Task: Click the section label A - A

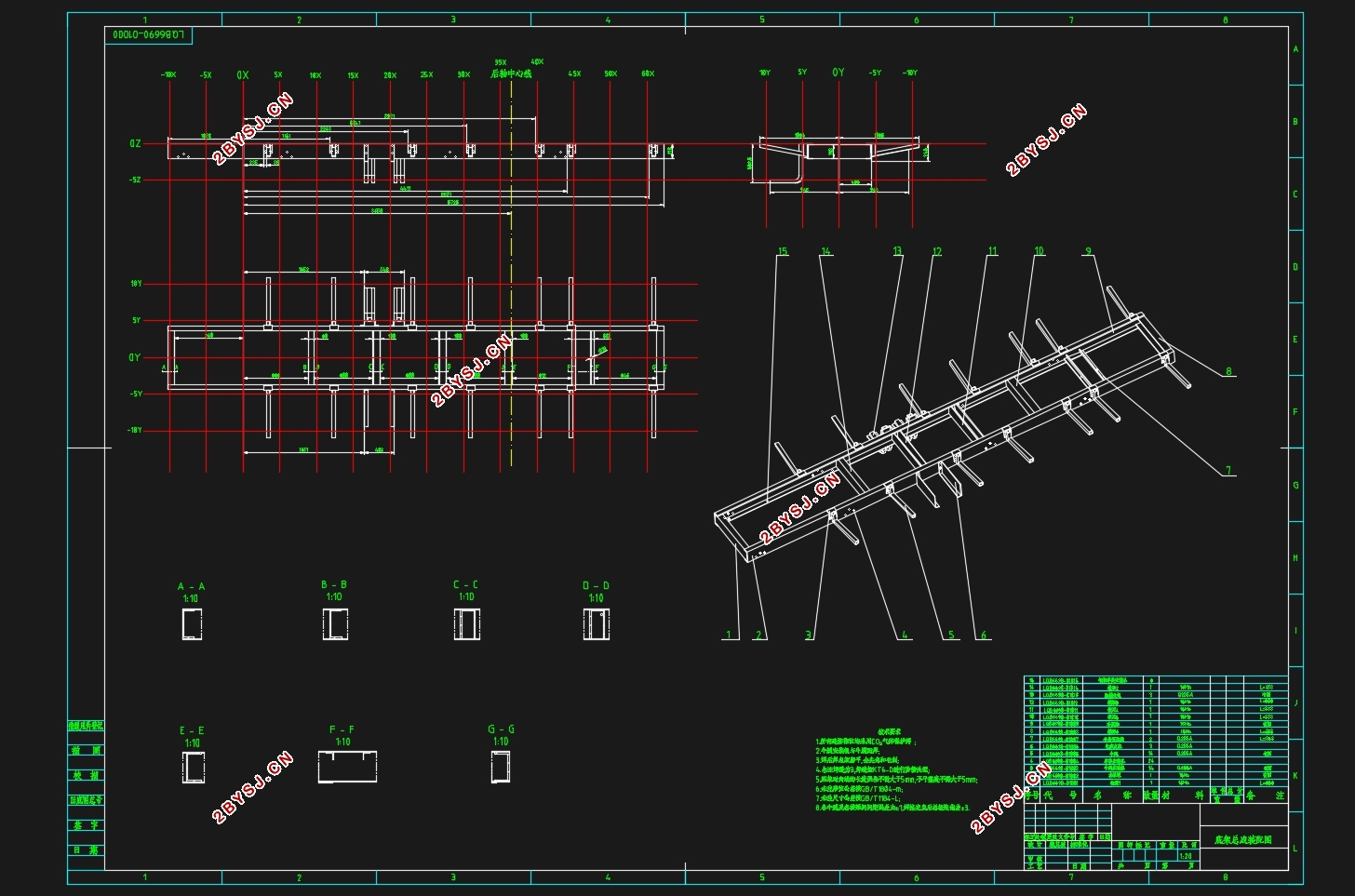Action: point(191,587)
